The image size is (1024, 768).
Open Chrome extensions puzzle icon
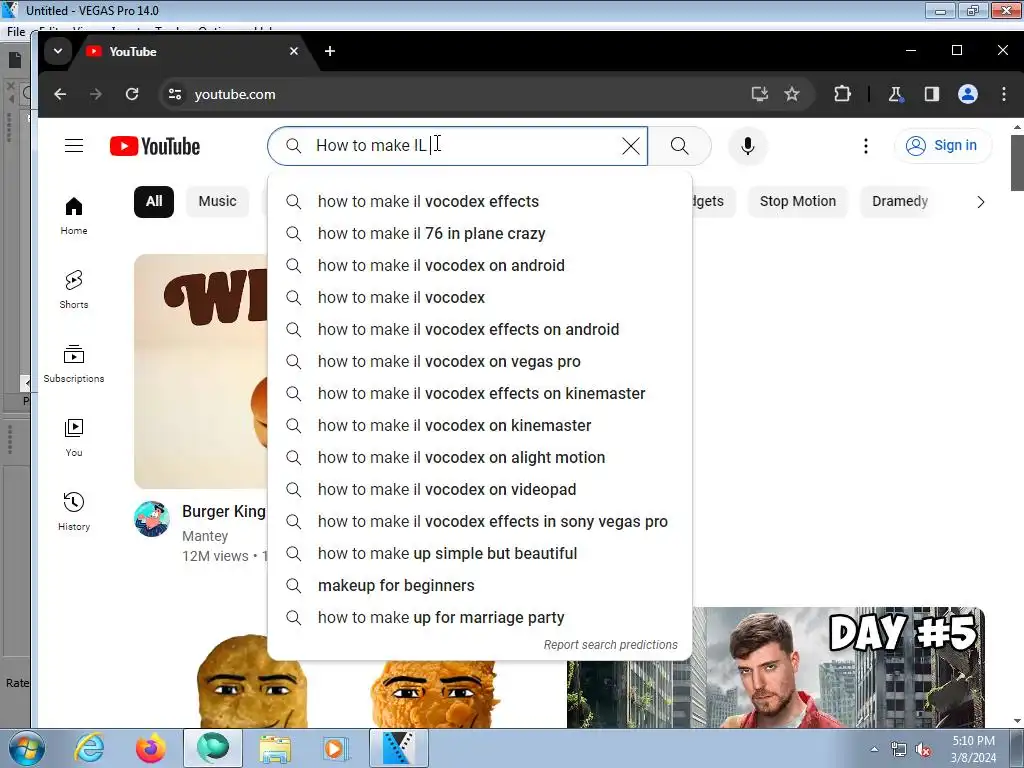coord(842,94)
